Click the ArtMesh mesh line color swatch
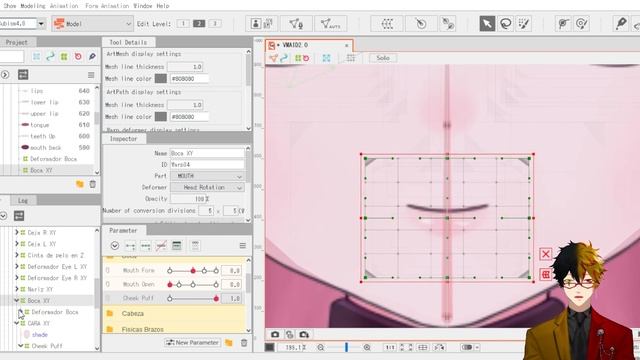The height and width of the screenshot is (360, 640). [x=161, y=78]
